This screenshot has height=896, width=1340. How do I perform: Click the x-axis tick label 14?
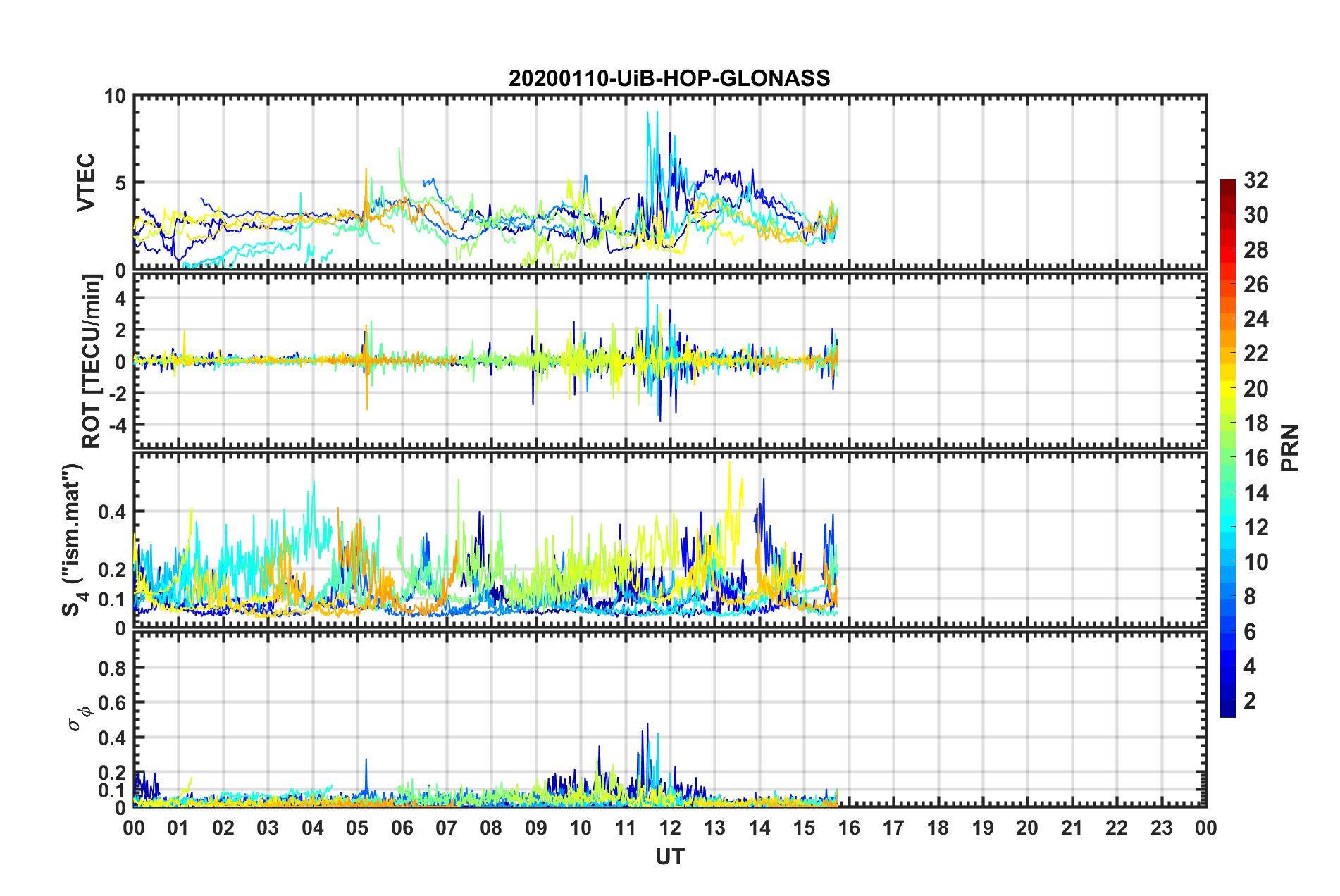click(759, 828)
